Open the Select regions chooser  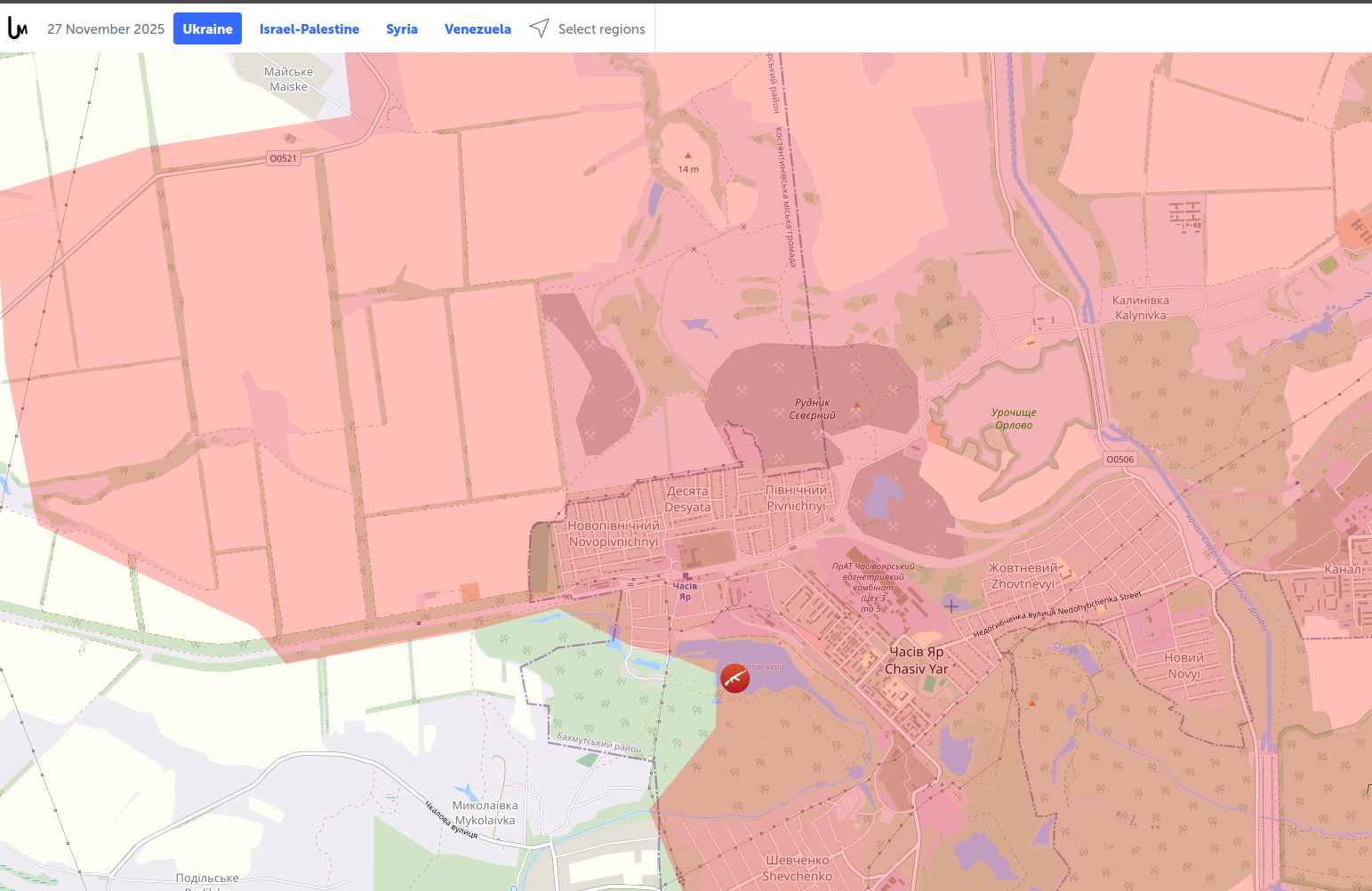tap(588, 28)
